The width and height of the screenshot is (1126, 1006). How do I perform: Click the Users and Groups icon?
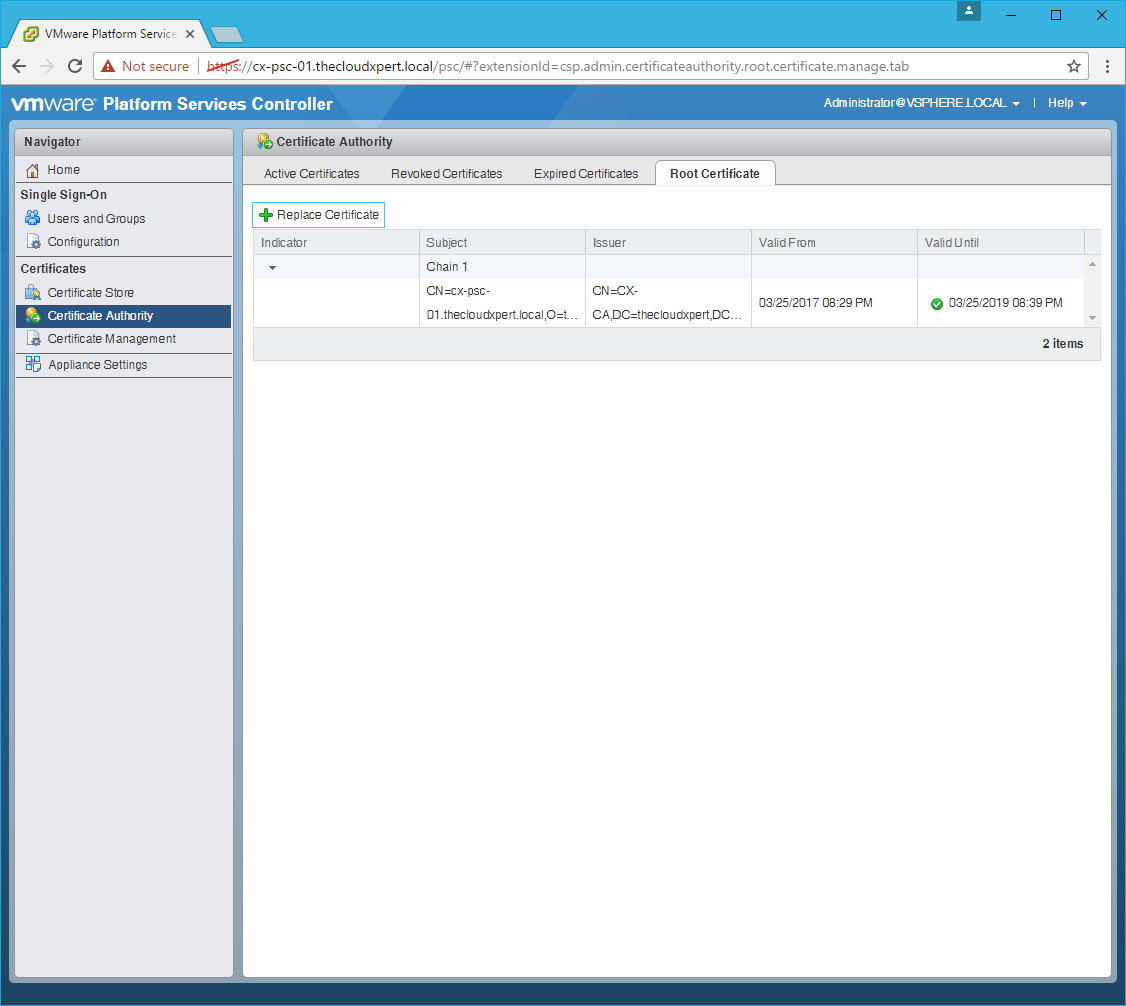click(33, 218)
